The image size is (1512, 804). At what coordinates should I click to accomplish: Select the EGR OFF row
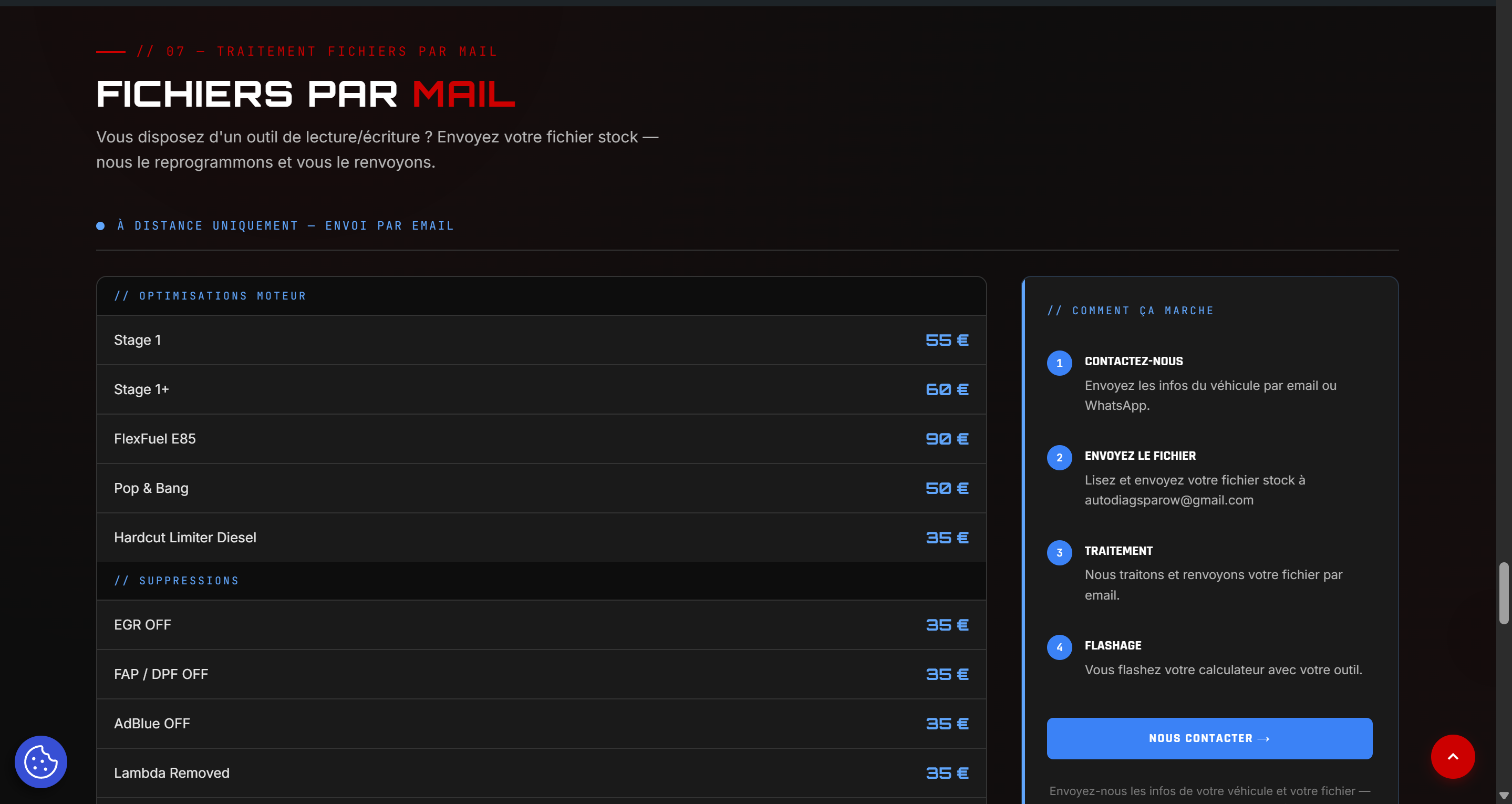[x=541, y=625]
